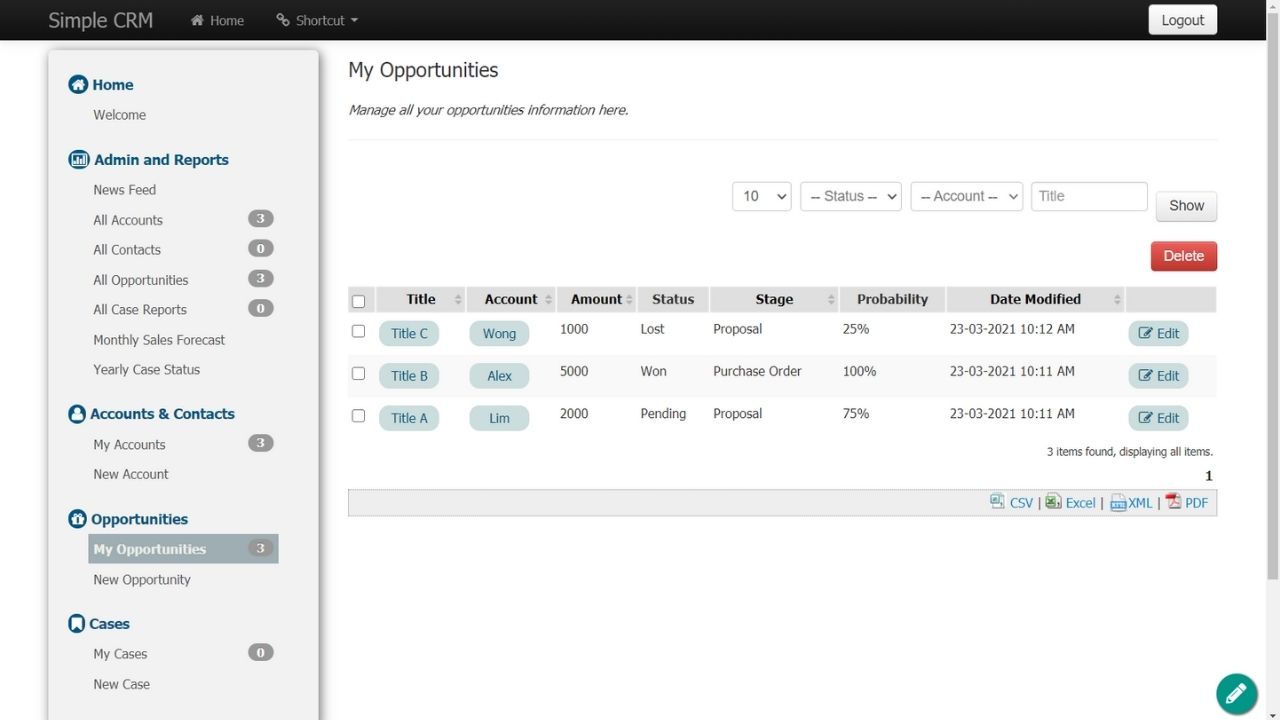Click the Cases section icon

pyautogui.click(x=76, y=624)
